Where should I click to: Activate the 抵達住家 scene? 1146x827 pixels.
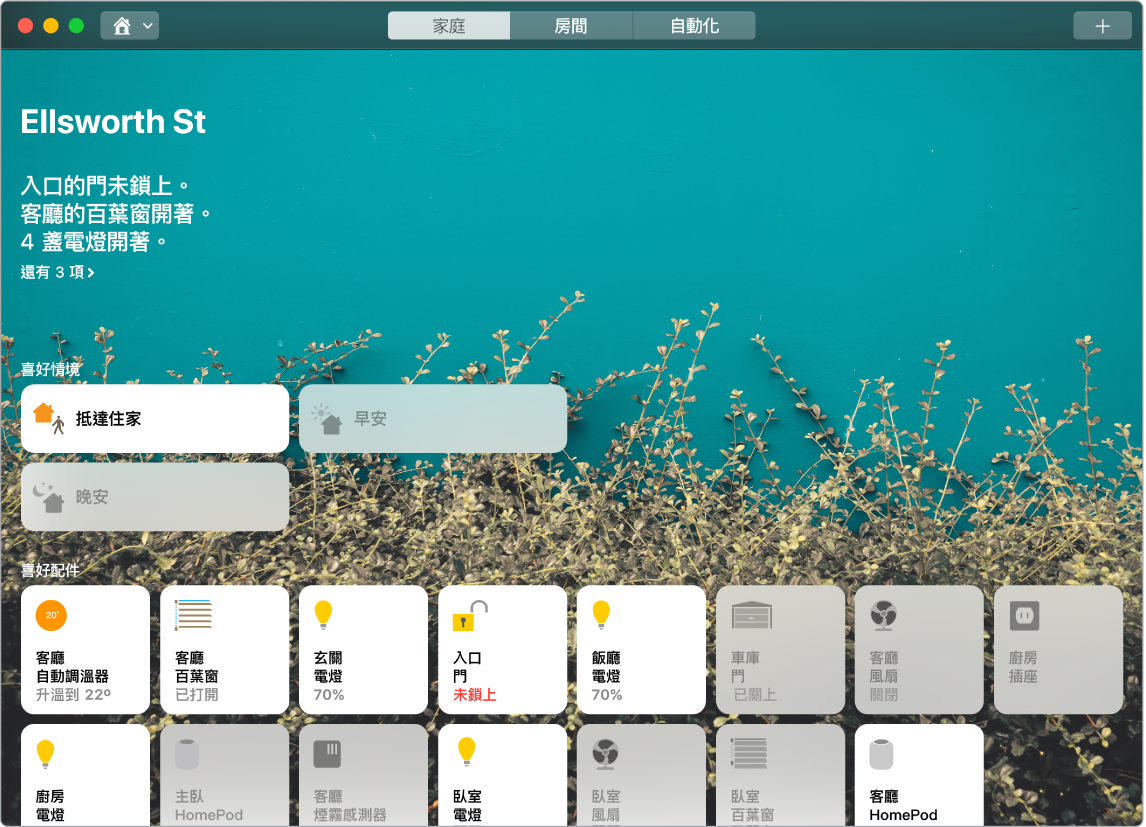[154, 418]
